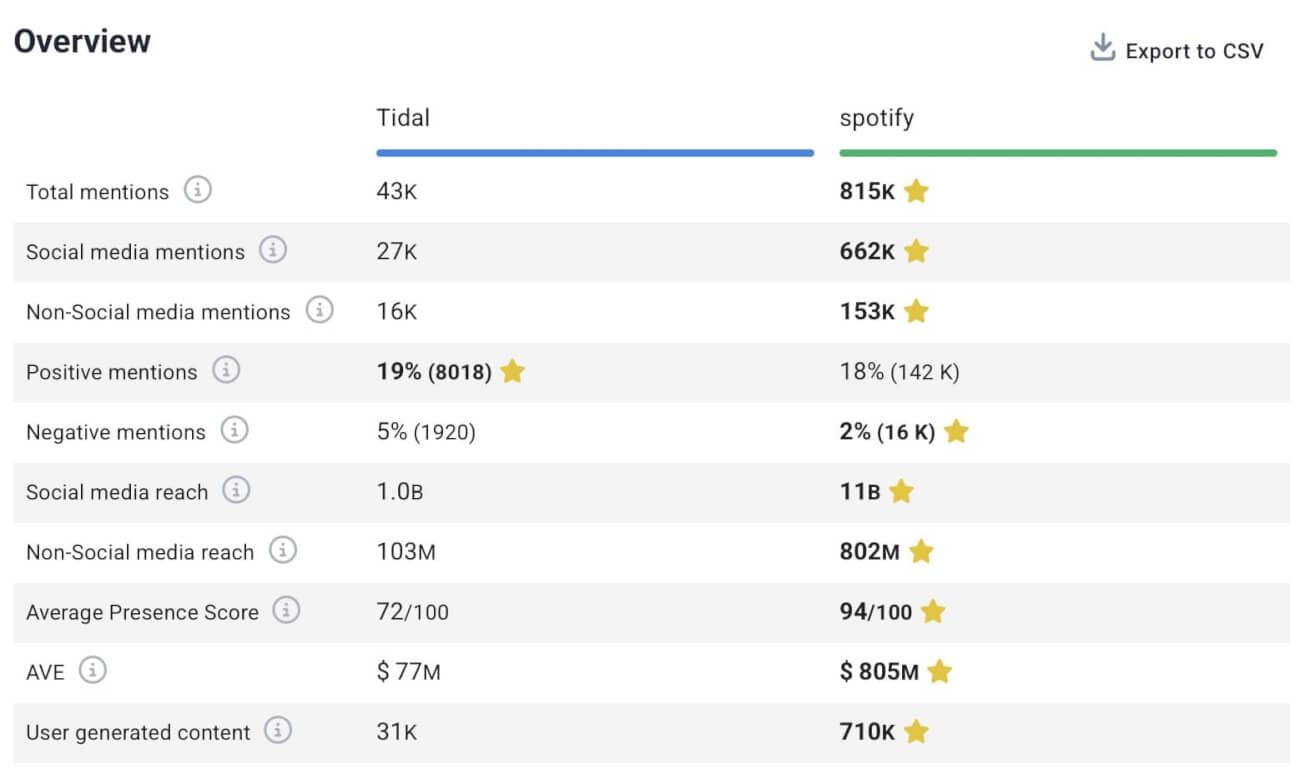Viewport: 1300px width, 784px height.
Task: Click the Social media mentions info icon
Action: 273,252
